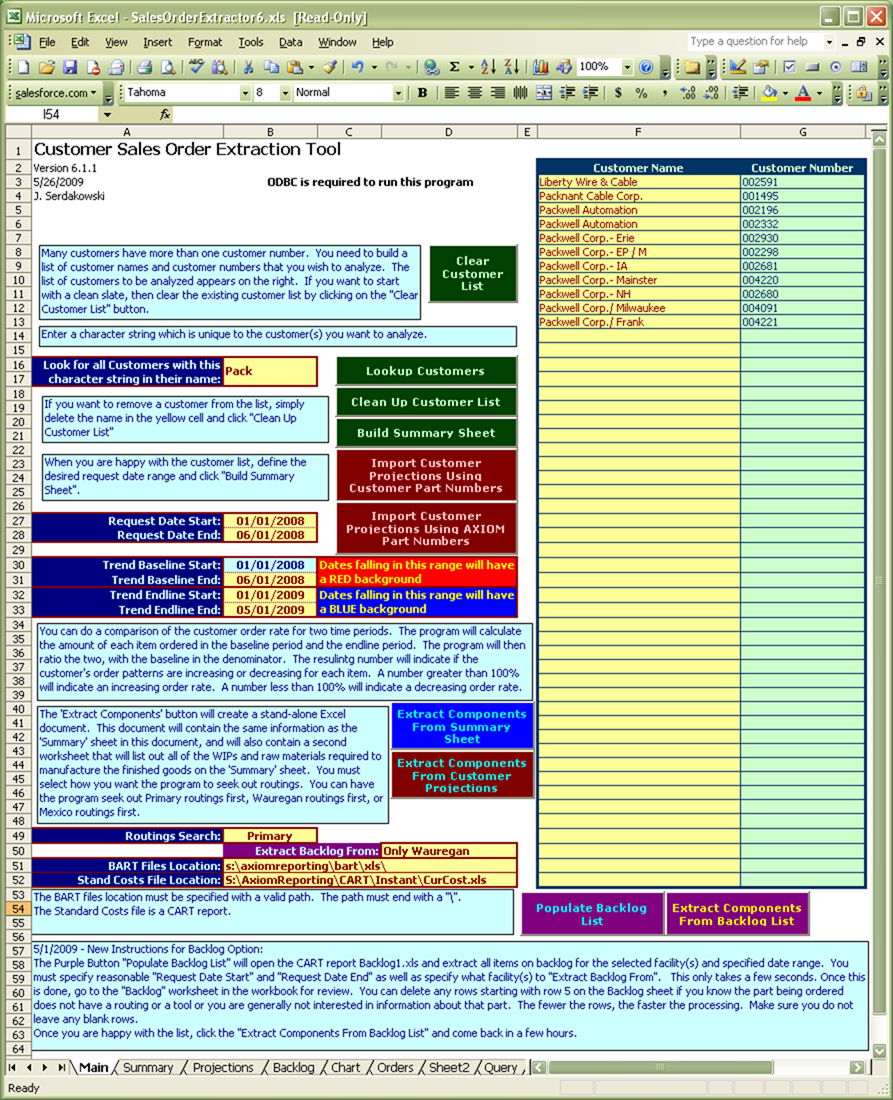Align text right
The width and height of the screenshot is (893, 1100).
point(497,93)
